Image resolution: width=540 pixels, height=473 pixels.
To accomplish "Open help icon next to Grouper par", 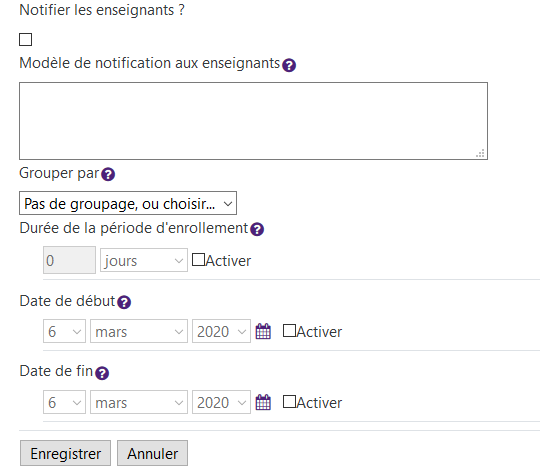I will 108,174.
